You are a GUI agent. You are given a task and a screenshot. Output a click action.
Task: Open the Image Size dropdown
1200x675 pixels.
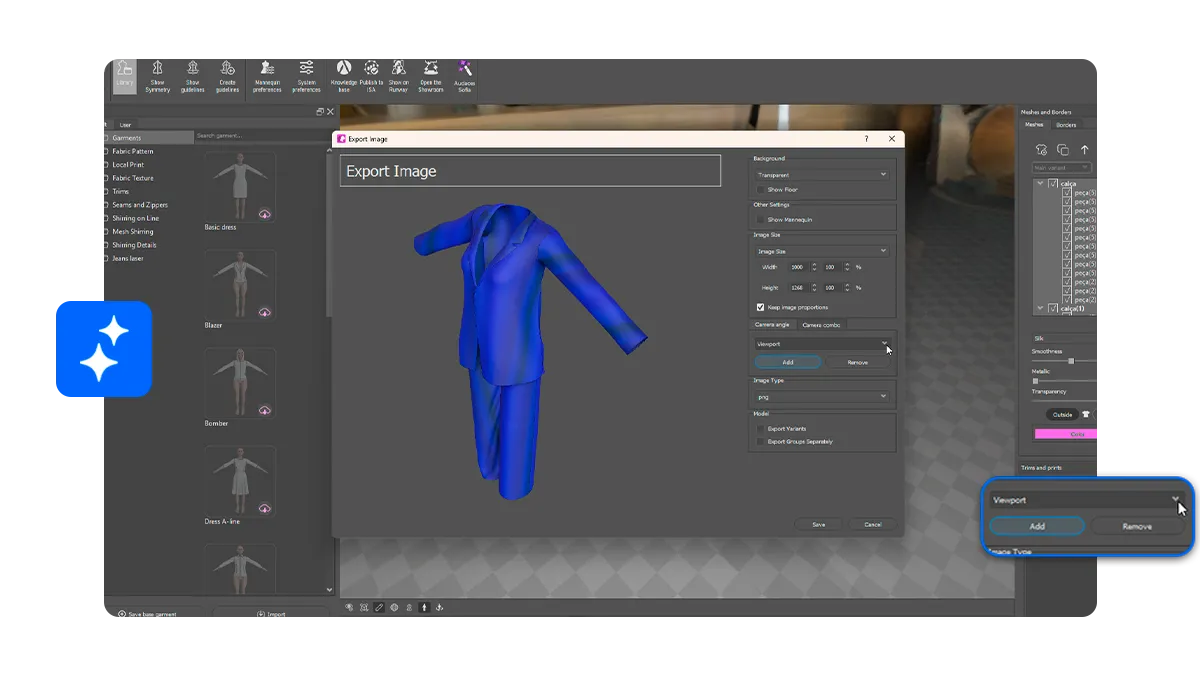pyautogui.click(x=822, y=251)
